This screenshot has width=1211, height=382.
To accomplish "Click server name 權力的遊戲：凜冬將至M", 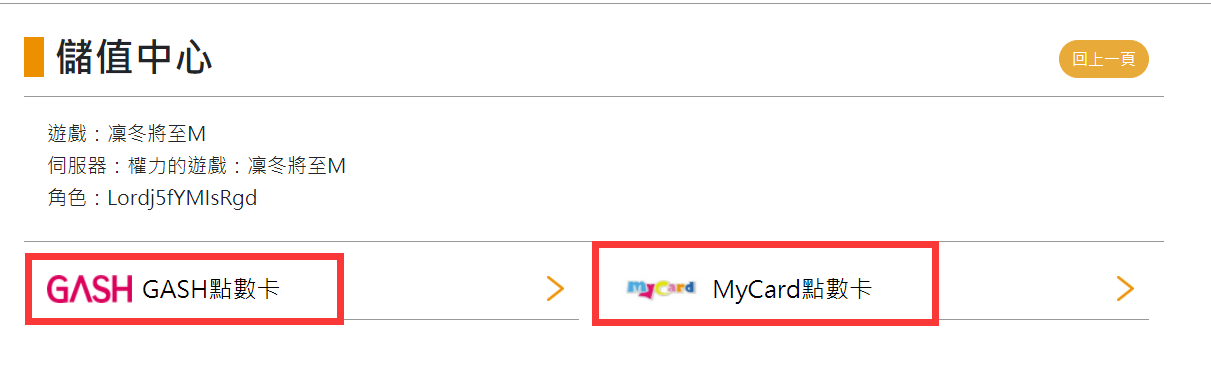I will point(237,166).
